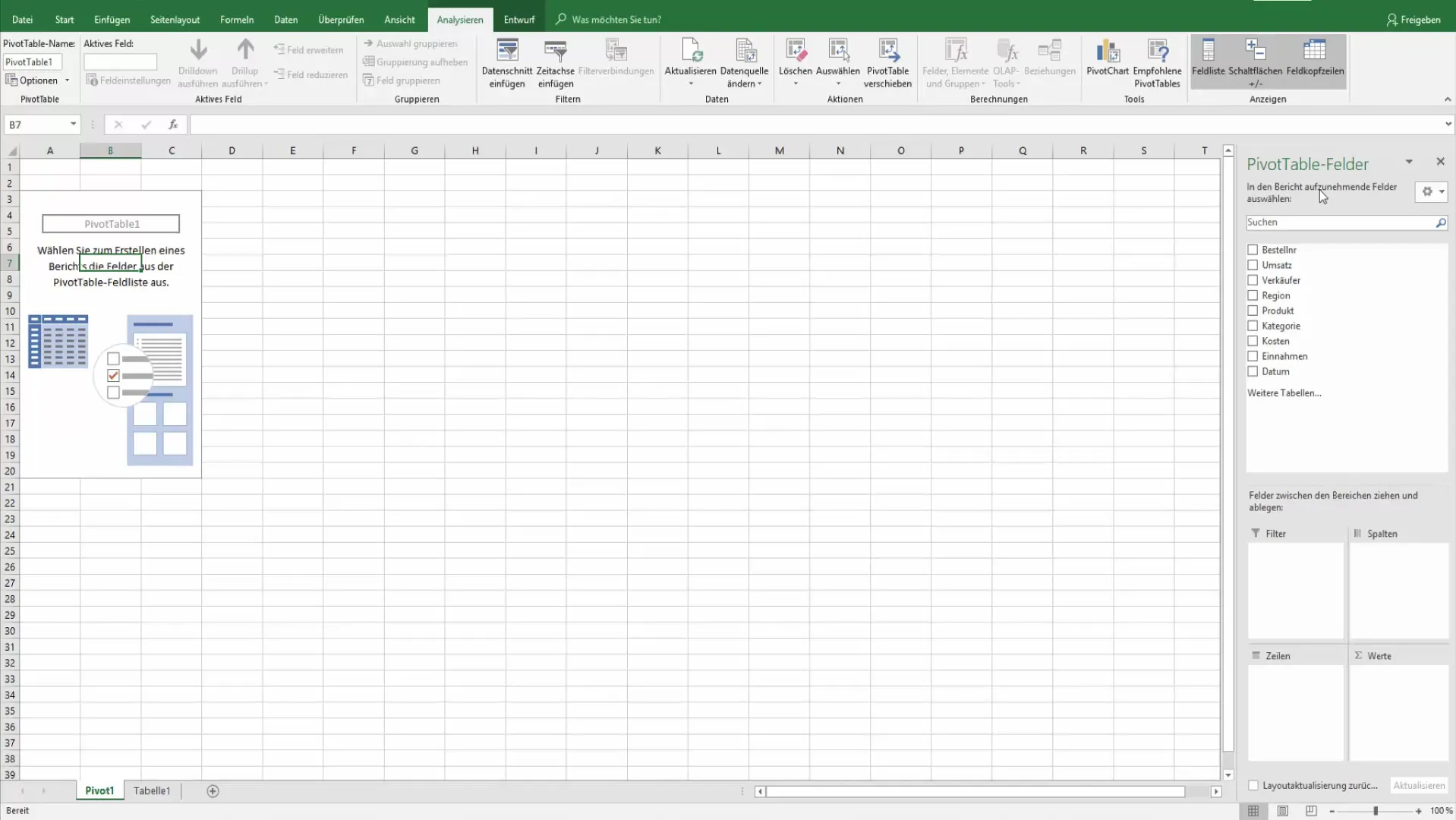Check the Bestellnr field
The image size is (1456, 820).
pos(1253,250)
